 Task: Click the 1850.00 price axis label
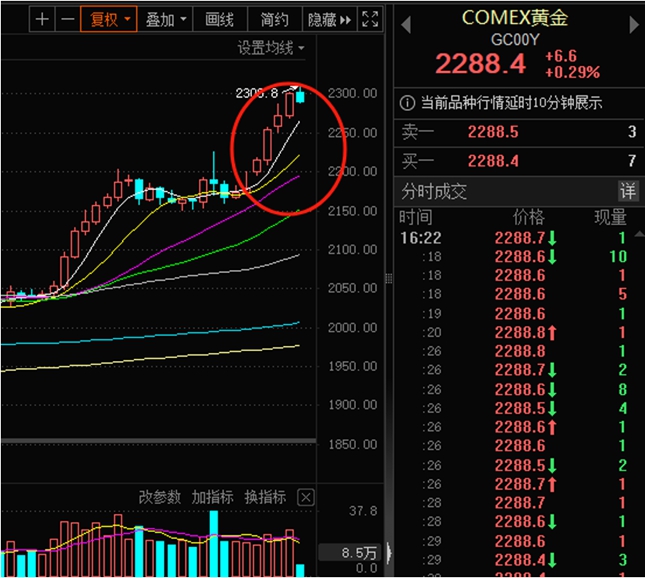(x=352, y=444)
